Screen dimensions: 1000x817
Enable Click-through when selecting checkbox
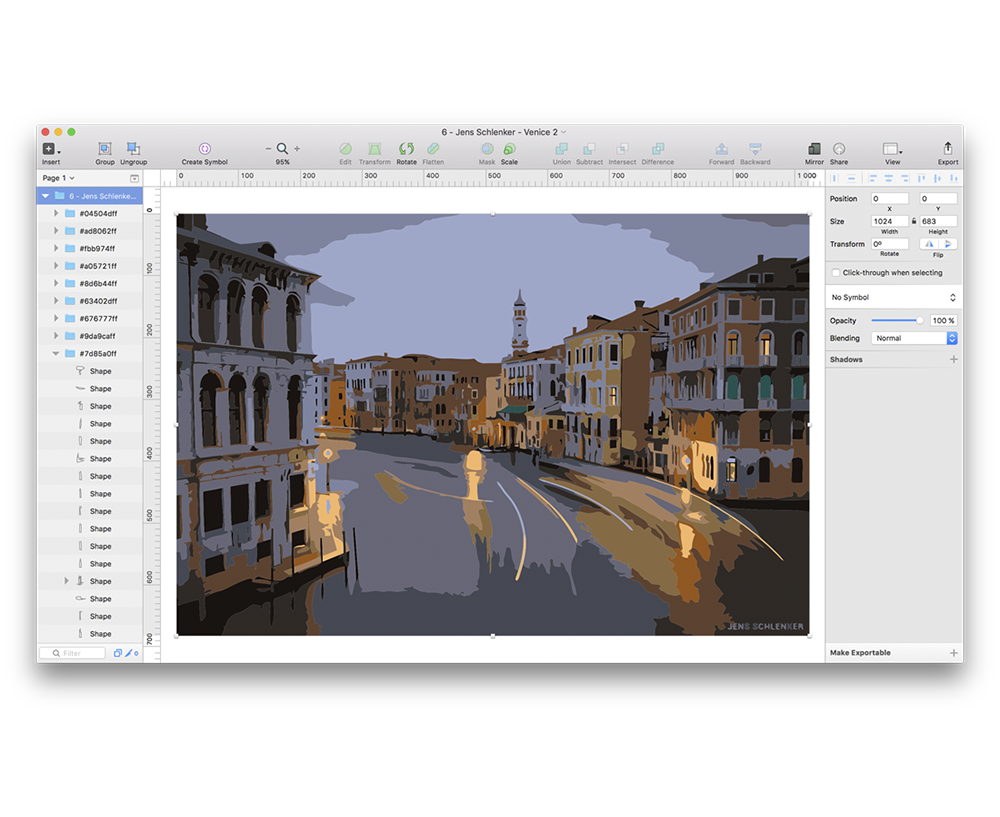click(835, 272)
